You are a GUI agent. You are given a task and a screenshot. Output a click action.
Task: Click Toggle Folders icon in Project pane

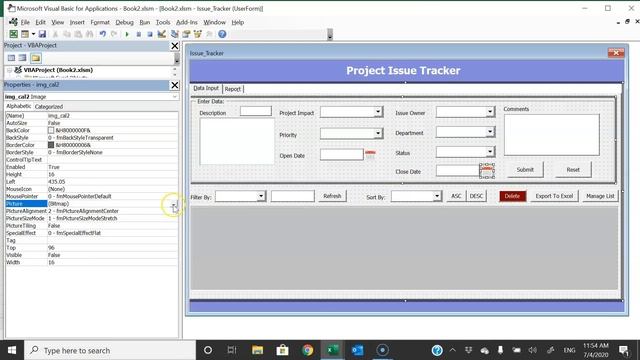[x=36, y=58]
